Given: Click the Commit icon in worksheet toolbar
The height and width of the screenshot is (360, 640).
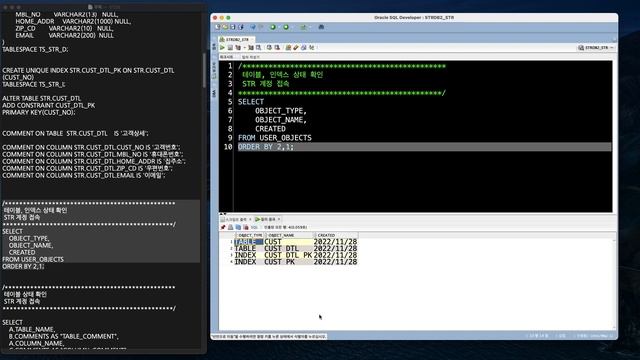Looking at the screenshot, I should coord(269,47).
